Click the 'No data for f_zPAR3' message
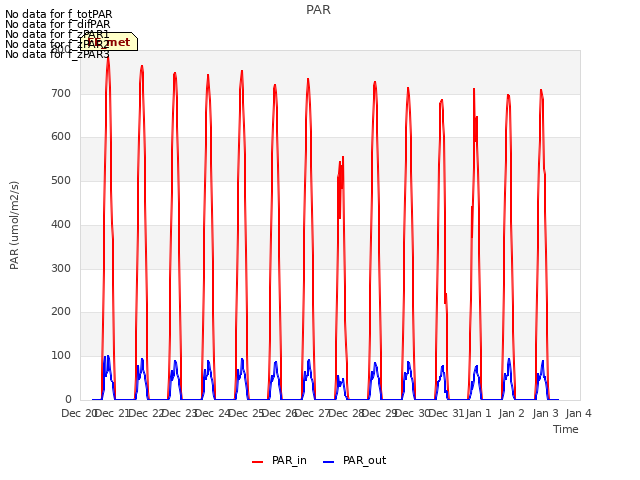This screenshot has height=480, width=640. click(x=57, y=54)
